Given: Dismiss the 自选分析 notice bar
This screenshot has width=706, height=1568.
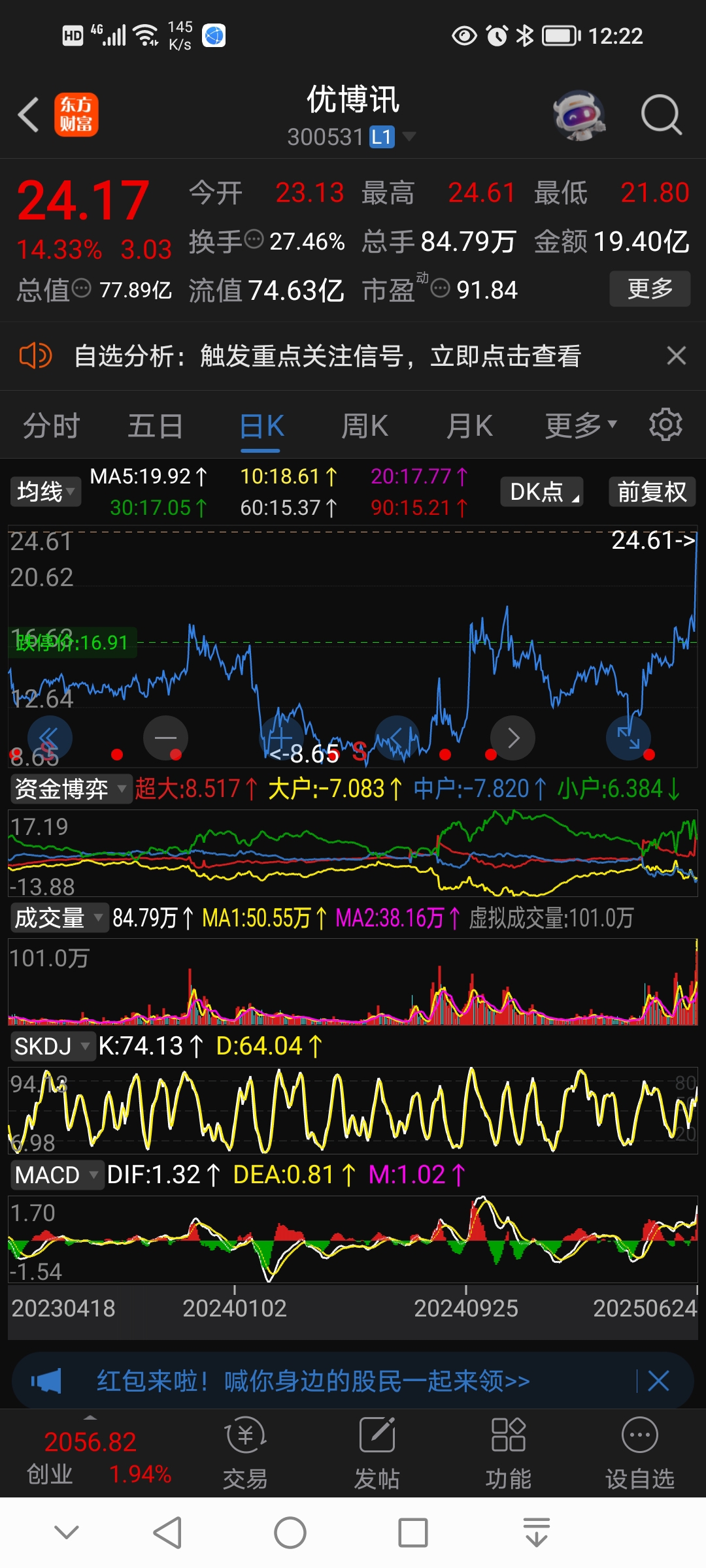Looking at the screenshot, I should 677,356.
